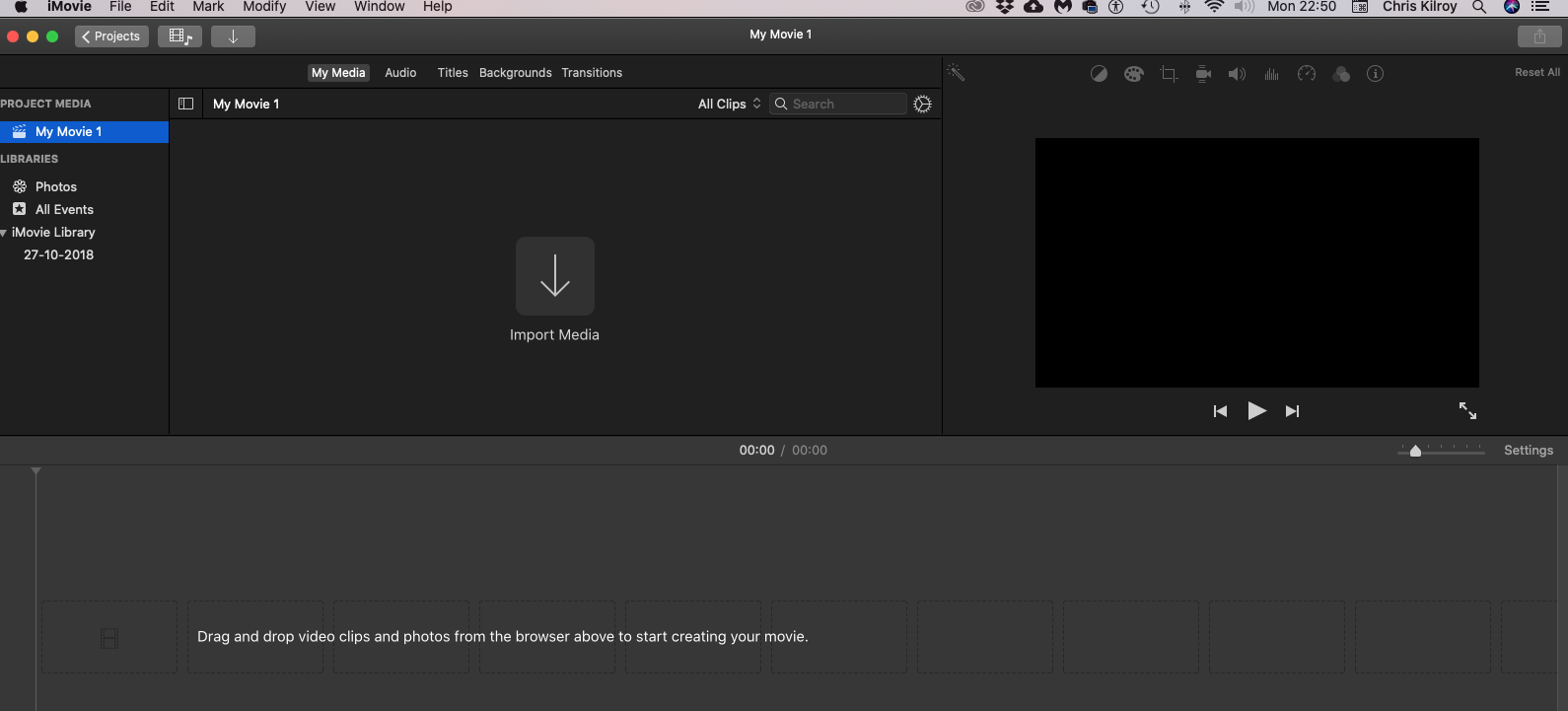The height and width of the screenshot is (711, 1568).
Task: Click the Import down-arrow toolbar button
Action: click(233, 36)
